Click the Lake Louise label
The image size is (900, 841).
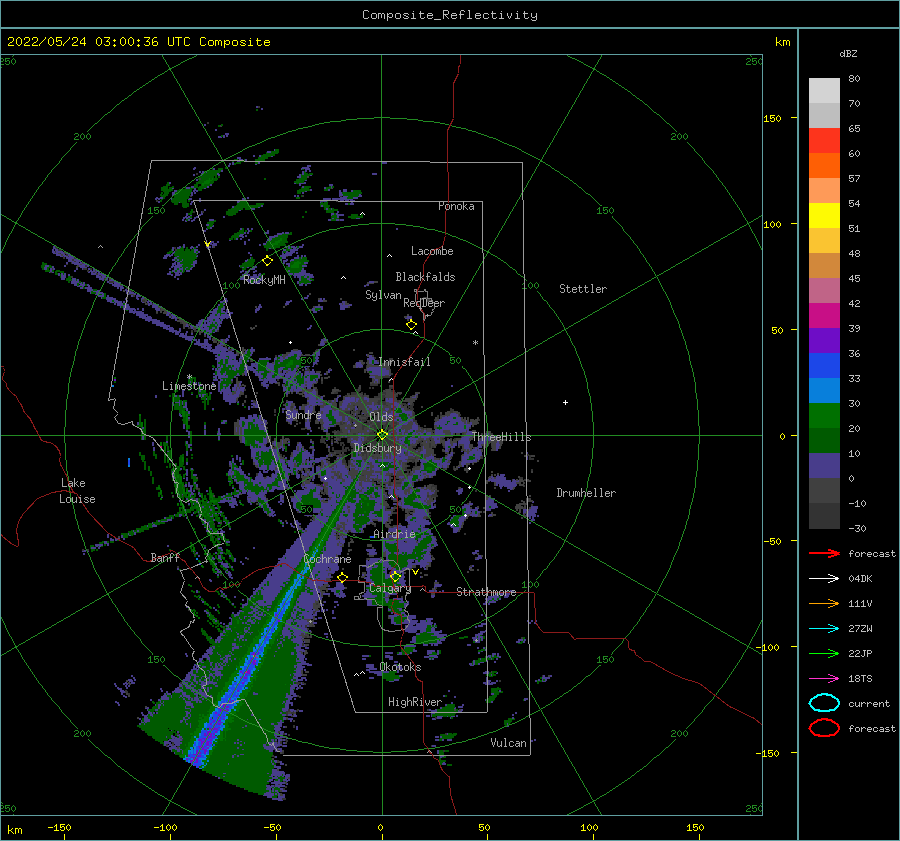77,491
